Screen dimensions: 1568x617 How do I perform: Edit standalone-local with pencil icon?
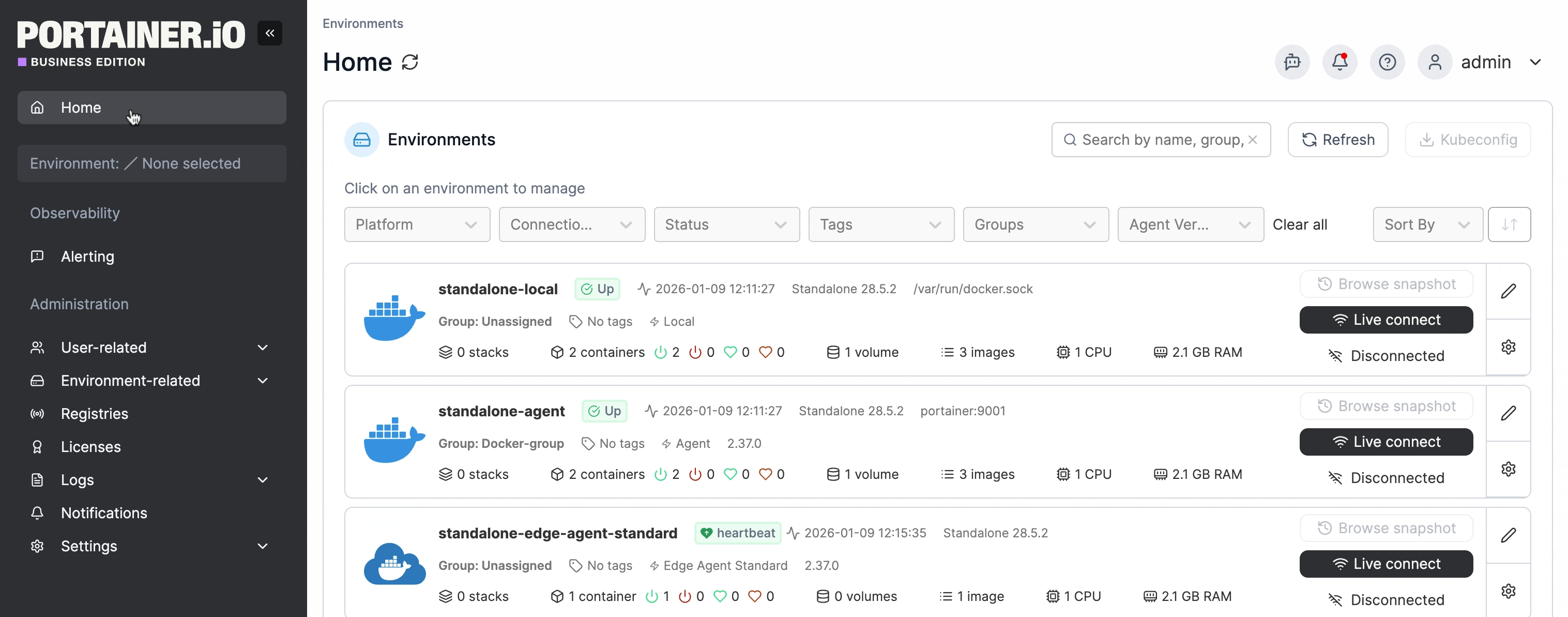click(x=1508, y=291)
